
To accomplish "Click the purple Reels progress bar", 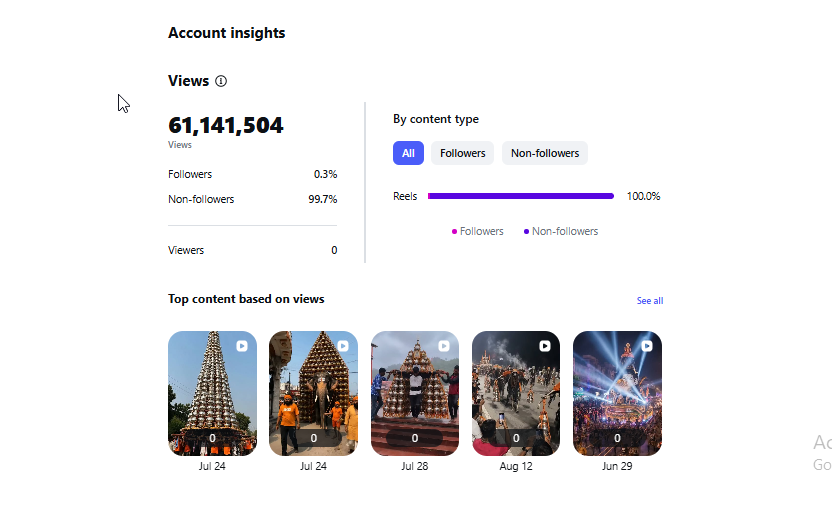I will click(521, 196).
